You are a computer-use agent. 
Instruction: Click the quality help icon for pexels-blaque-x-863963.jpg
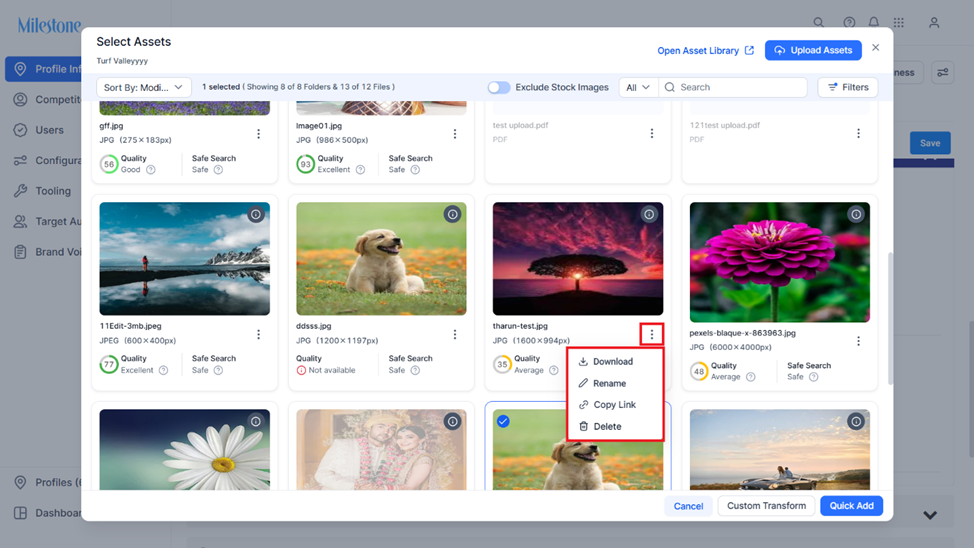pos(750,377)
